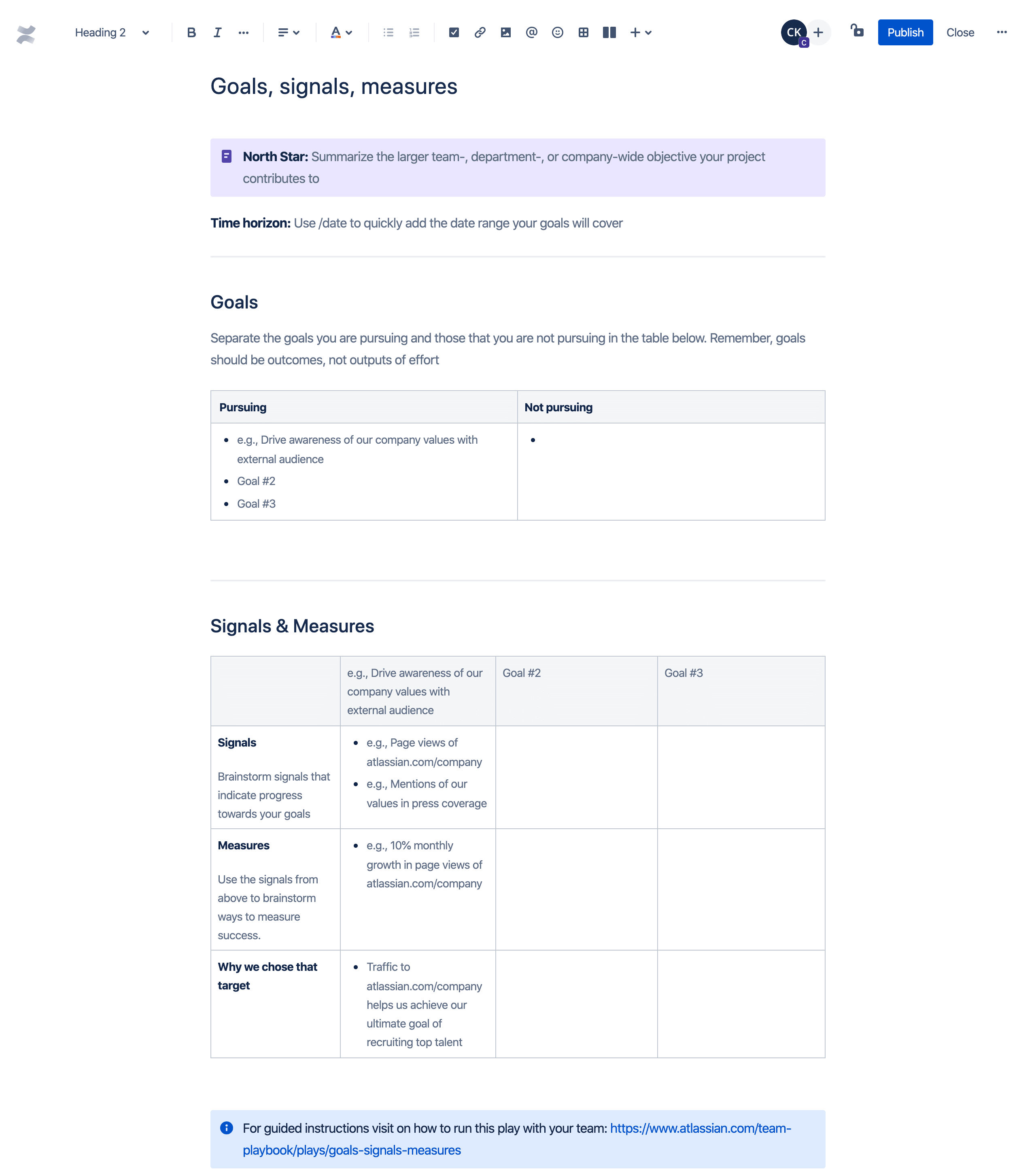Click the Italic formatting icon
The height and width of the screenshot is (1170, 1036).
tap(217, 32)
